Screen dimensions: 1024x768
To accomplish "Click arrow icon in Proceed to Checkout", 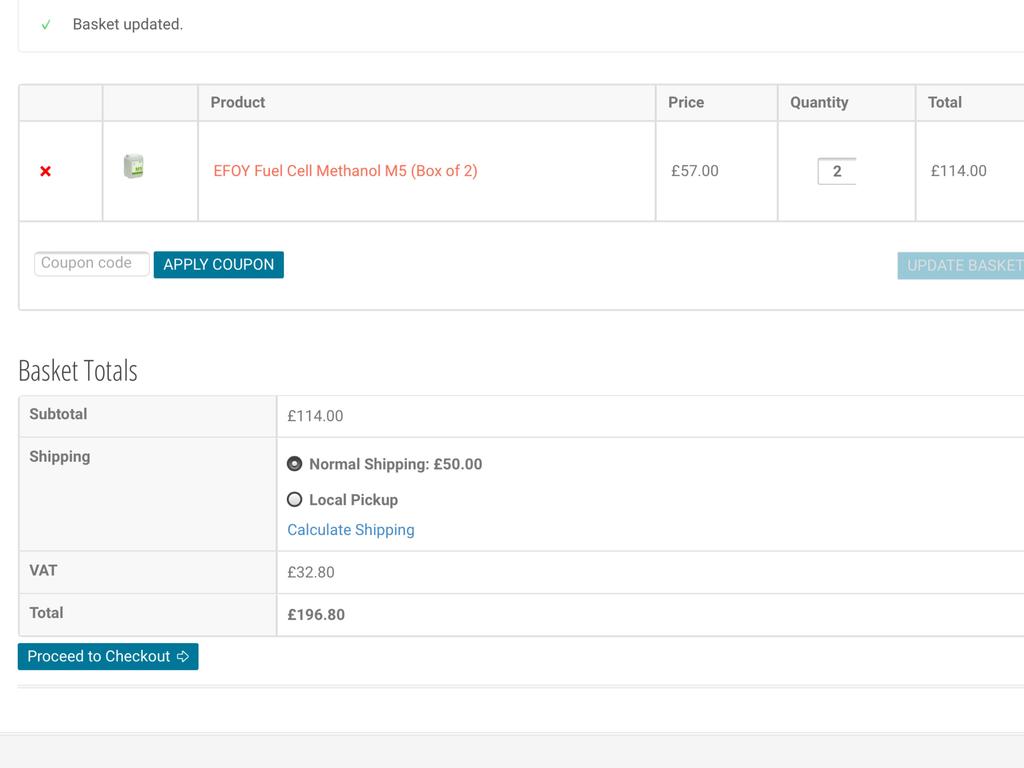I will click(183, 657).
